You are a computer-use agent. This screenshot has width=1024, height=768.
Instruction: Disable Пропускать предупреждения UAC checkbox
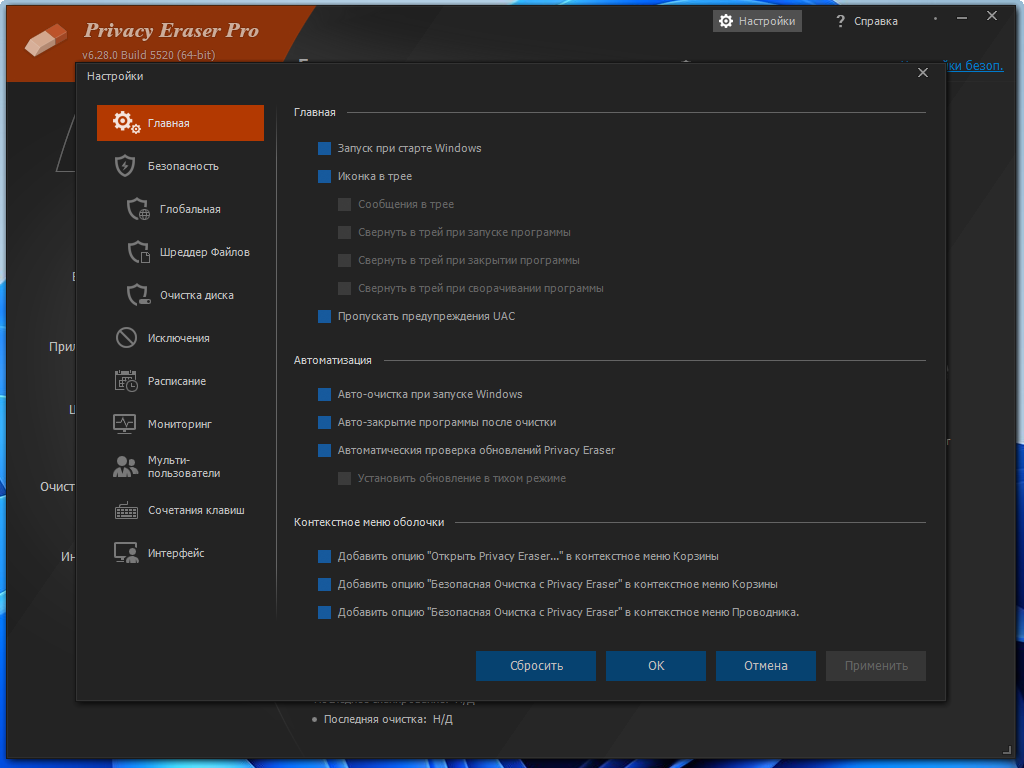[324, 316]
